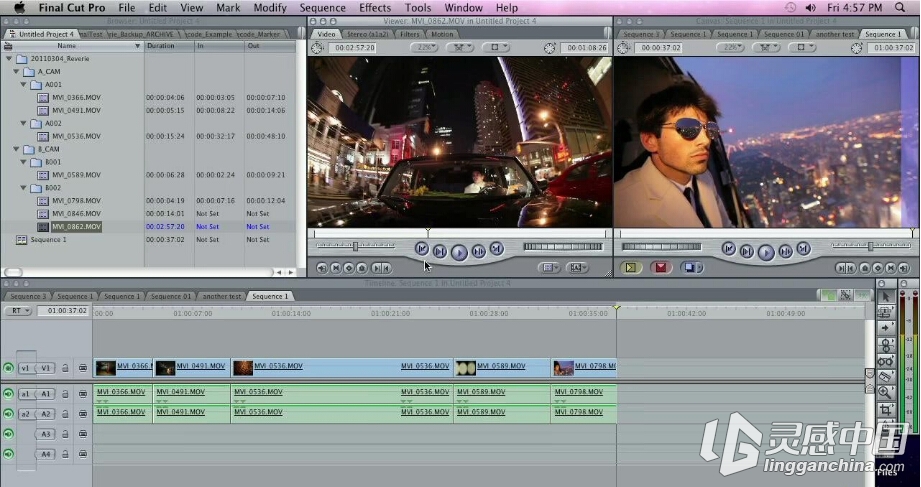Click Match Frame in Viewer lower left

click(x=322, y=268)
